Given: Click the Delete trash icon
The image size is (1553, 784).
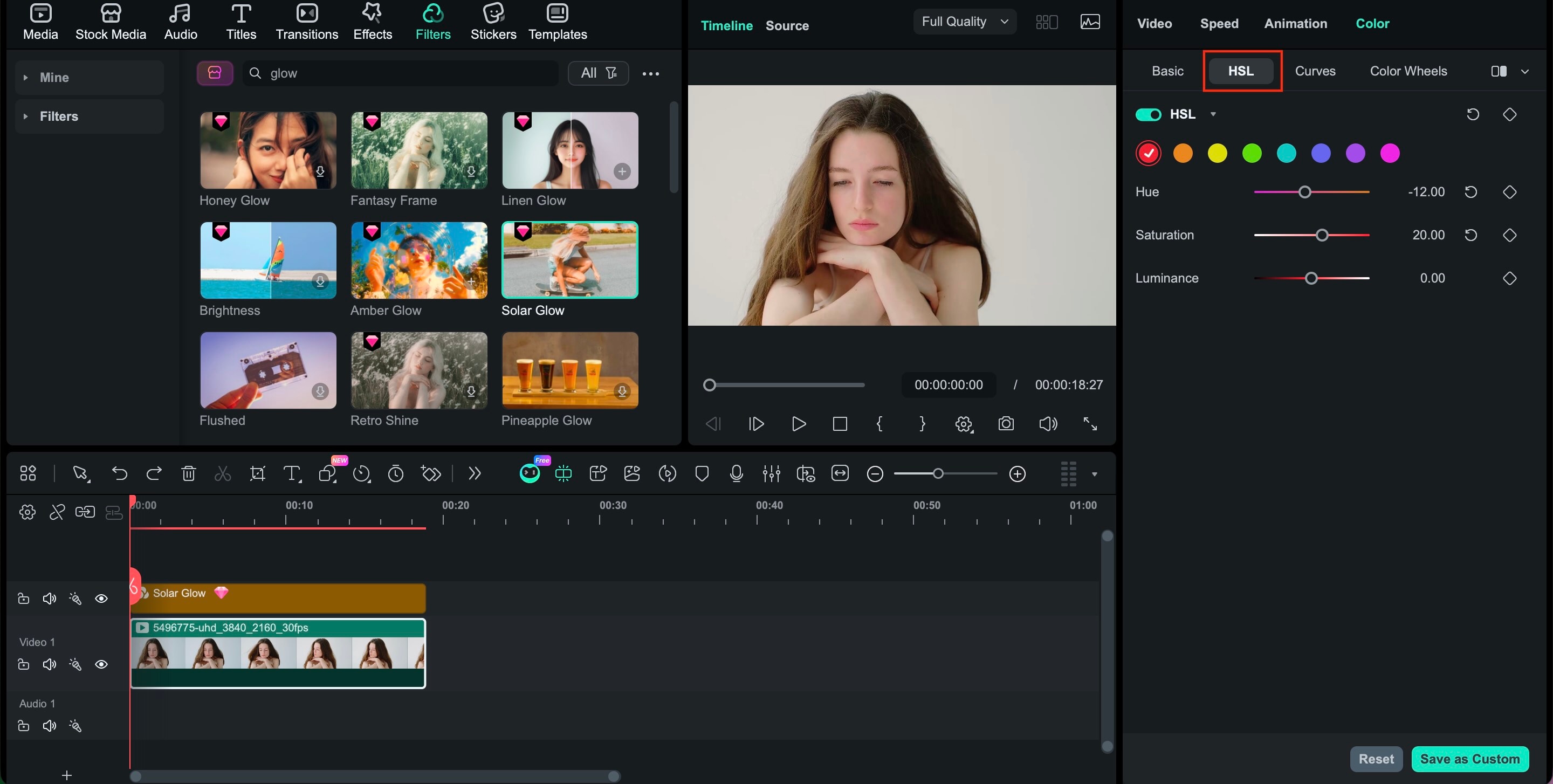Looking at the screenshot, I should (x=189, y=473).
